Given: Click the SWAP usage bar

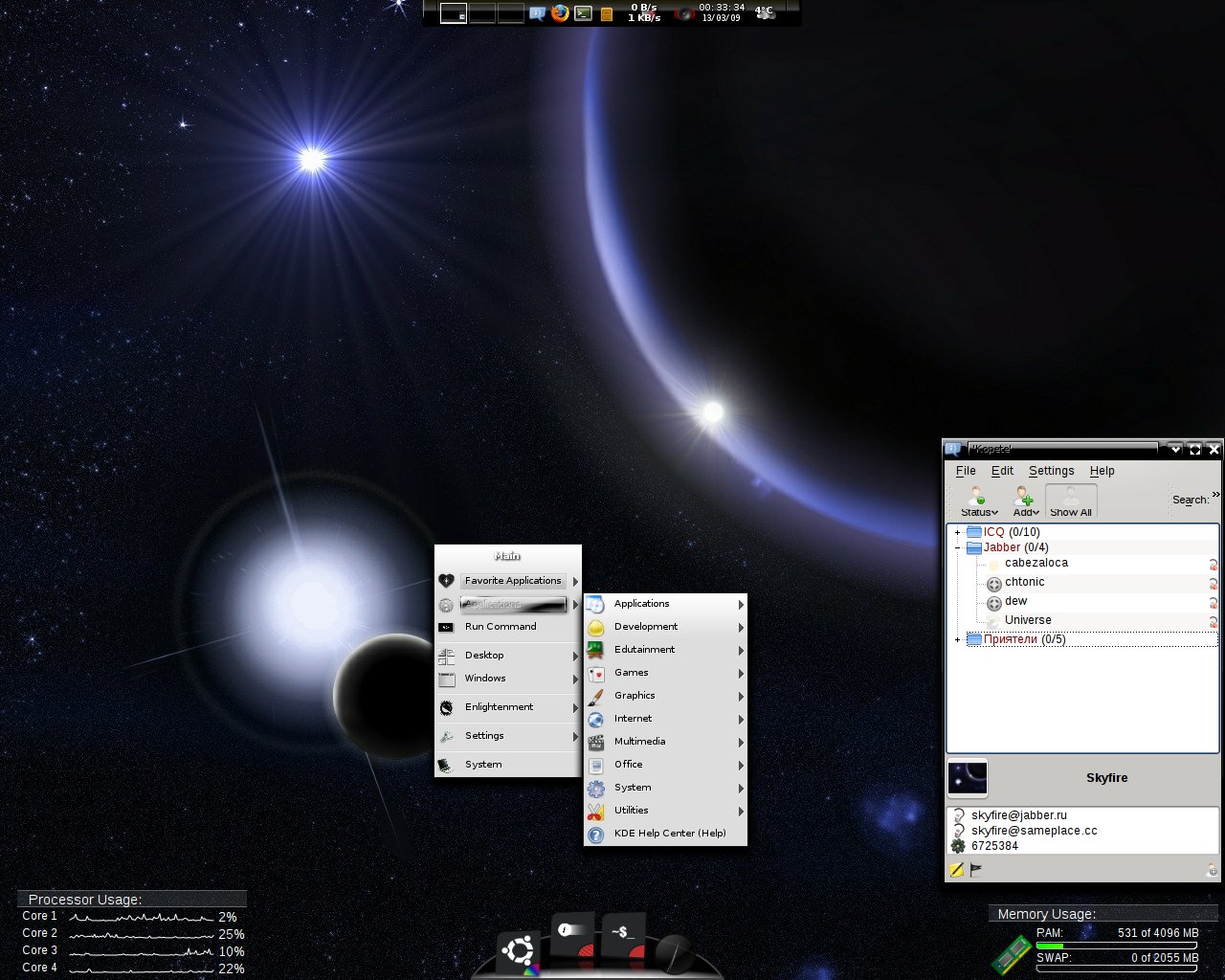Looking at the screenshot, I should pos(1117,969).
